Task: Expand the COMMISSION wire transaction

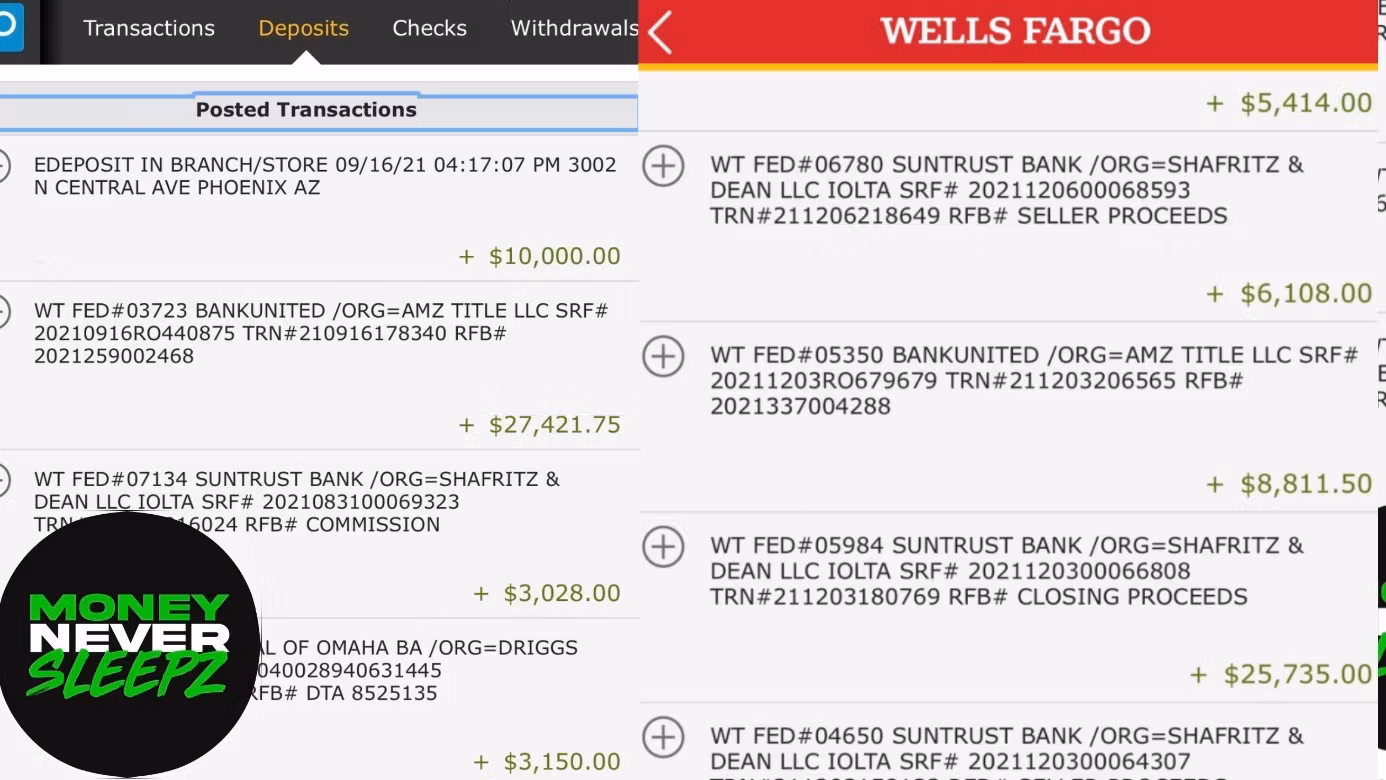Action: point(4,481)
